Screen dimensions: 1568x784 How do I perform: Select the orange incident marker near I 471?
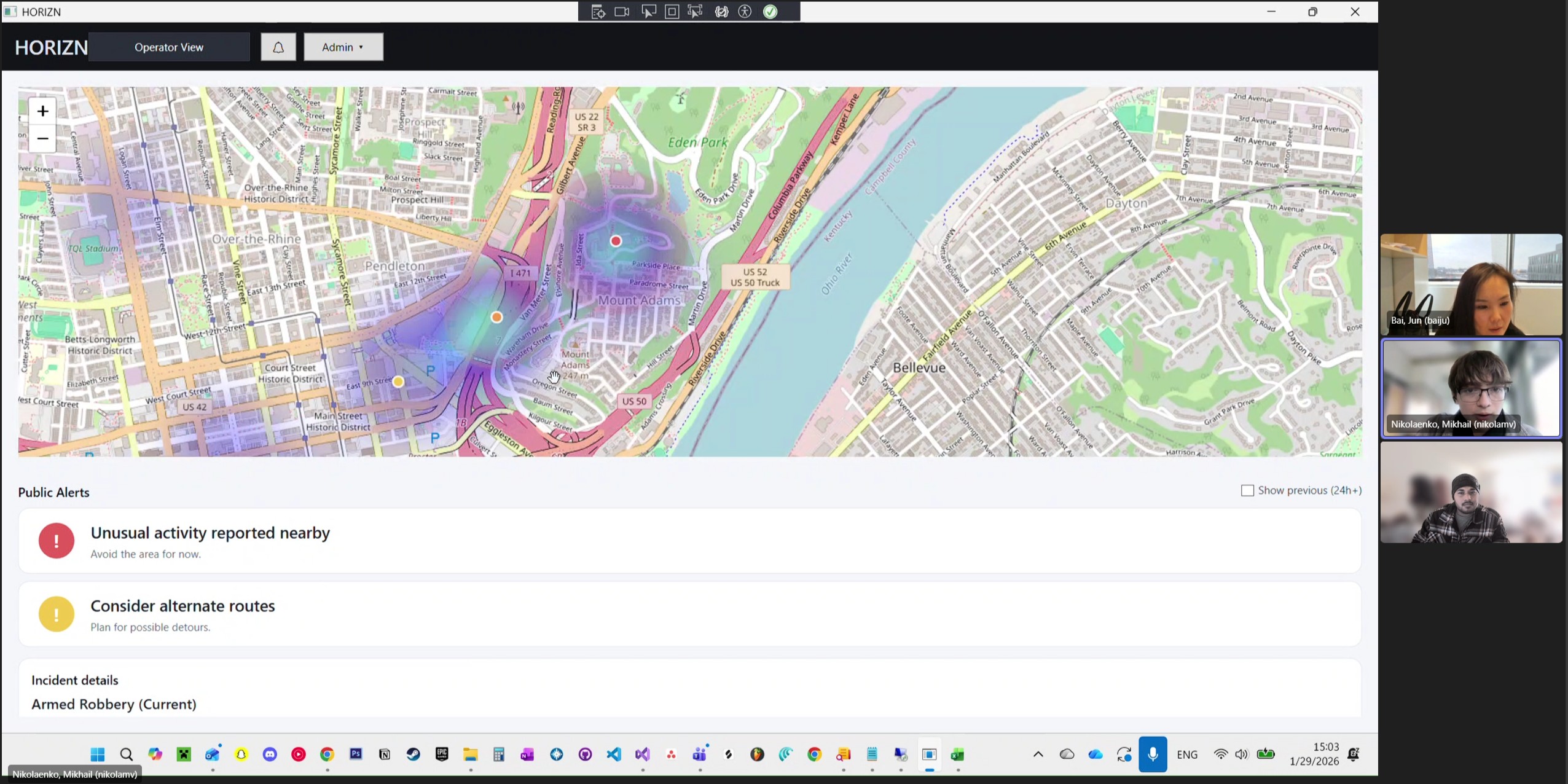click(x=496, y=318)
